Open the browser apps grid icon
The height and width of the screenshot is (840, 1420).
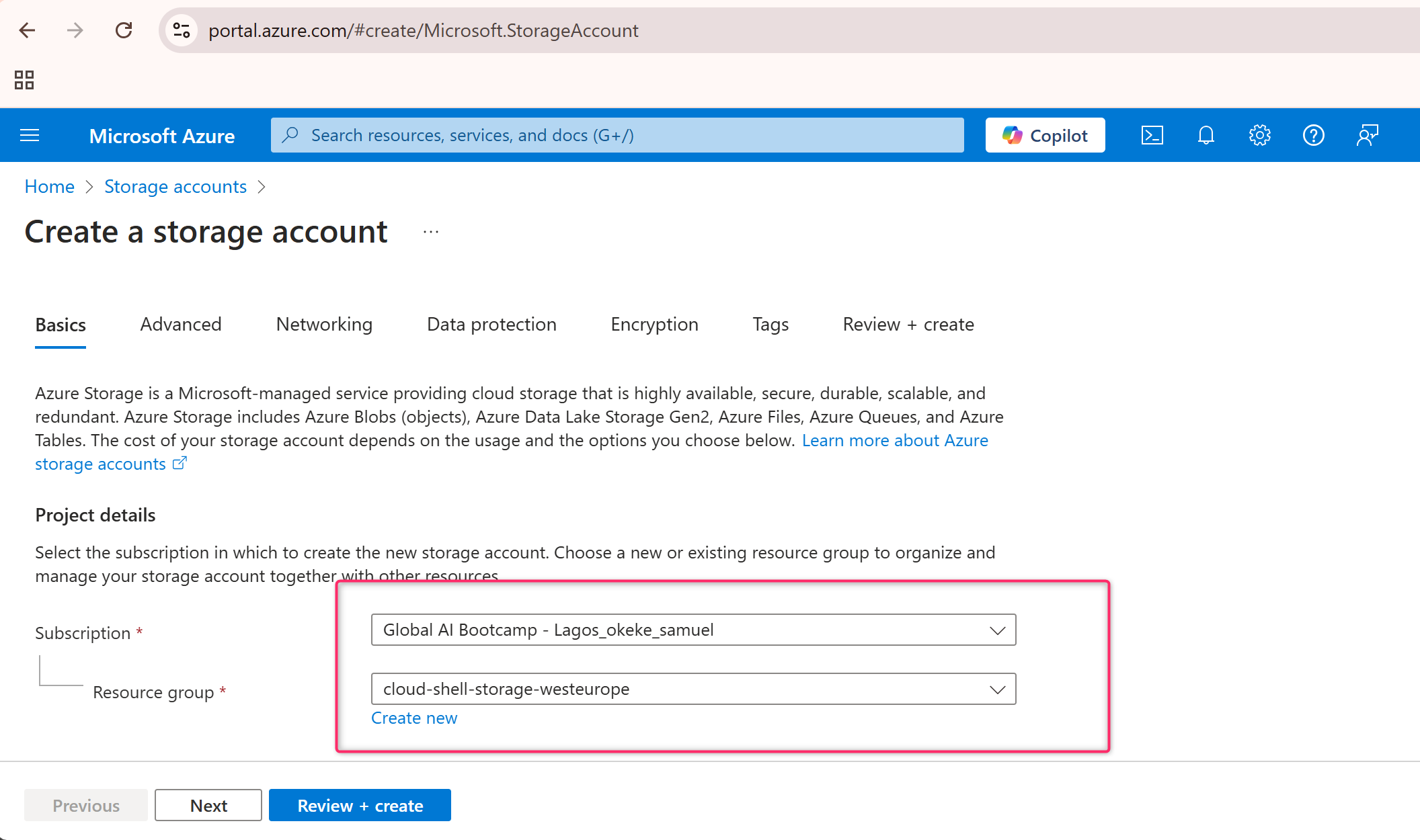pos(24,80)
